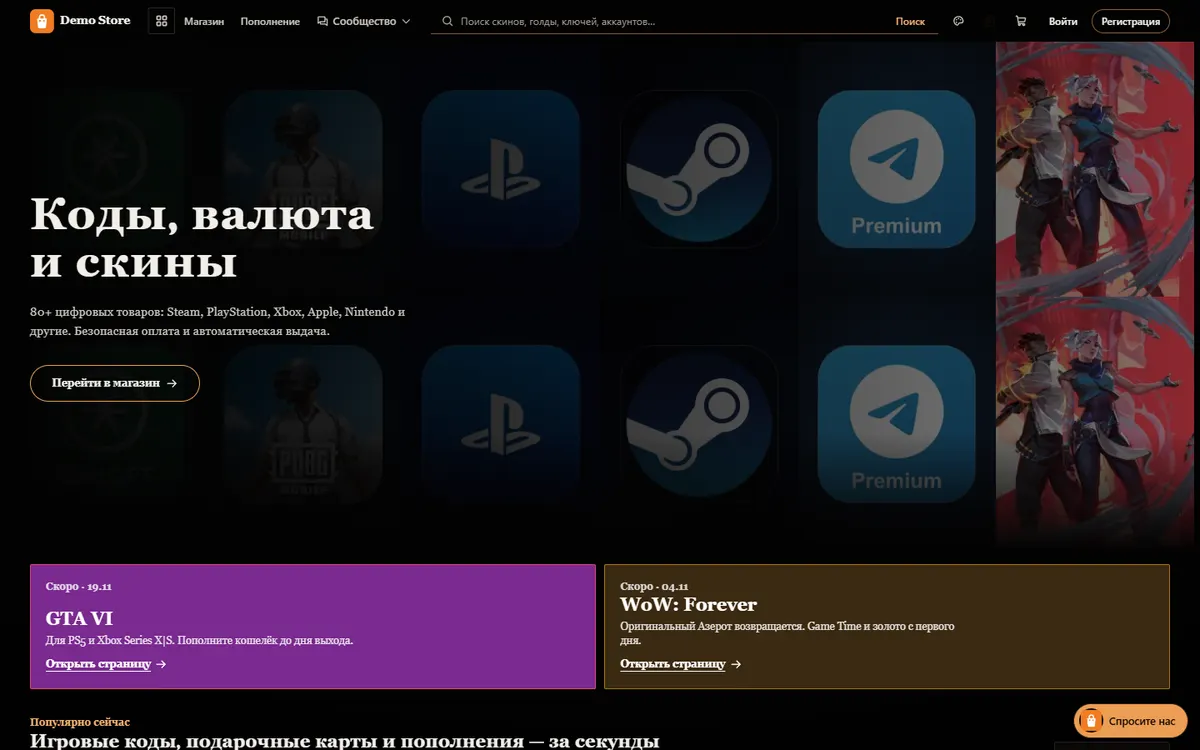Open WoW: Forever Открыть страницу link

tap(681, 664)
